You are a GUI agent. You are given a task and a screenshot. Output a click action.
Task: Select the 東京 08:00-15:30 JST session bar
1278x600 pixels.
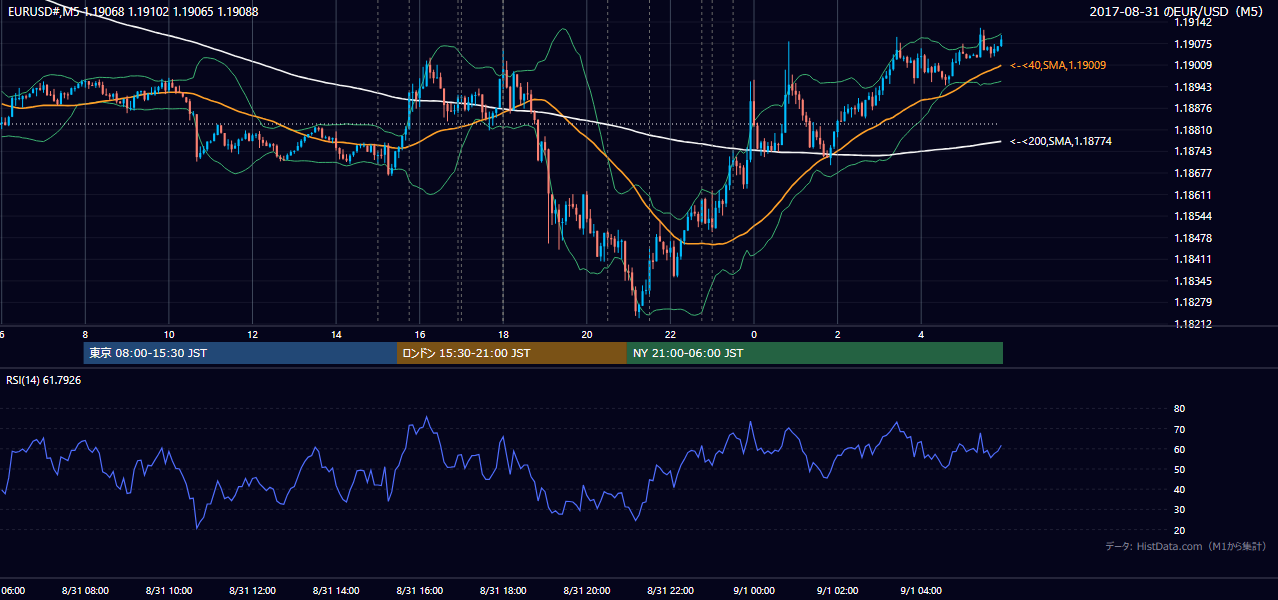[240, 353]
